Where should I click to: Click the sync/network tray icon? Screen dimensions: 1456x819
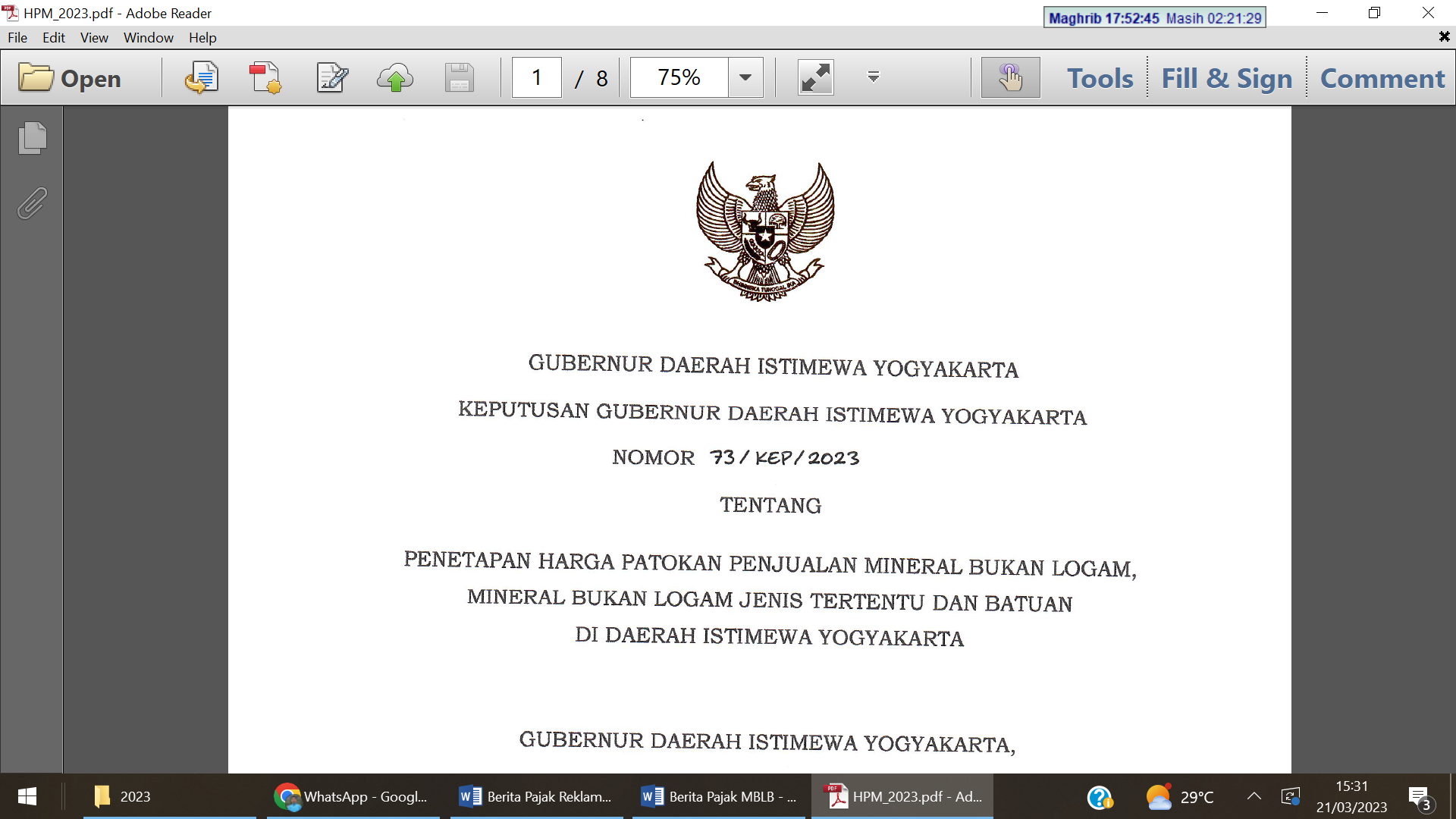click(x=1291, y=796)
